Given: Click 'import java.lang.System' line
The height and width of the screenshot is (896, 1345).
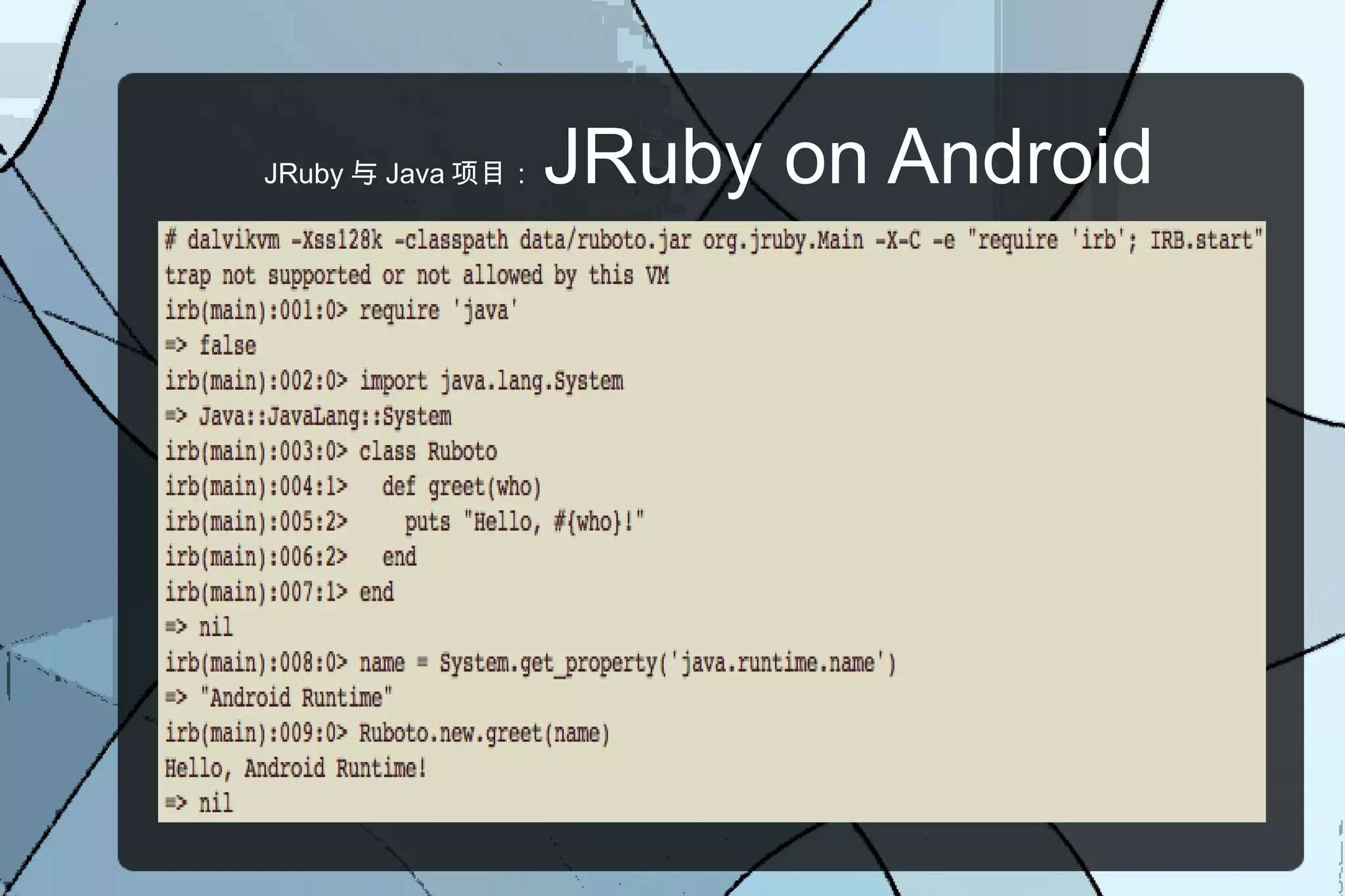Looking at the screenshot, I should pyautogui.click(x=393, y=381).
